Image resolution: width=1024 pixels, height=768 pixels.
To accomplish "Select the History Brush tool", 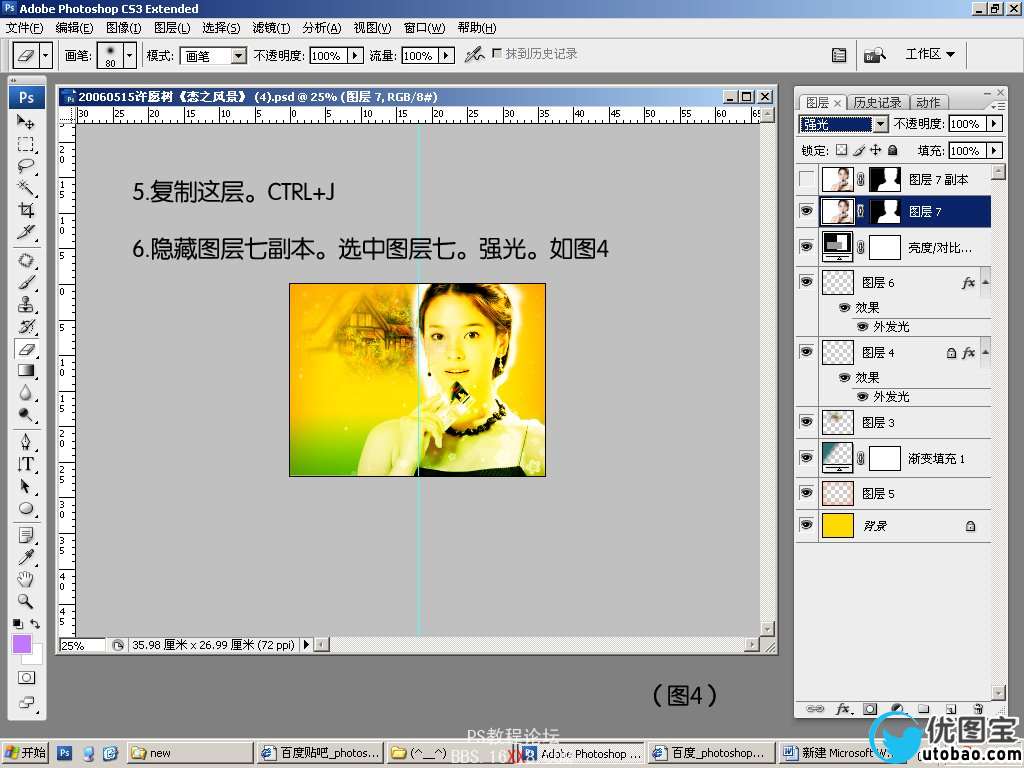I will tap(25, 327).
